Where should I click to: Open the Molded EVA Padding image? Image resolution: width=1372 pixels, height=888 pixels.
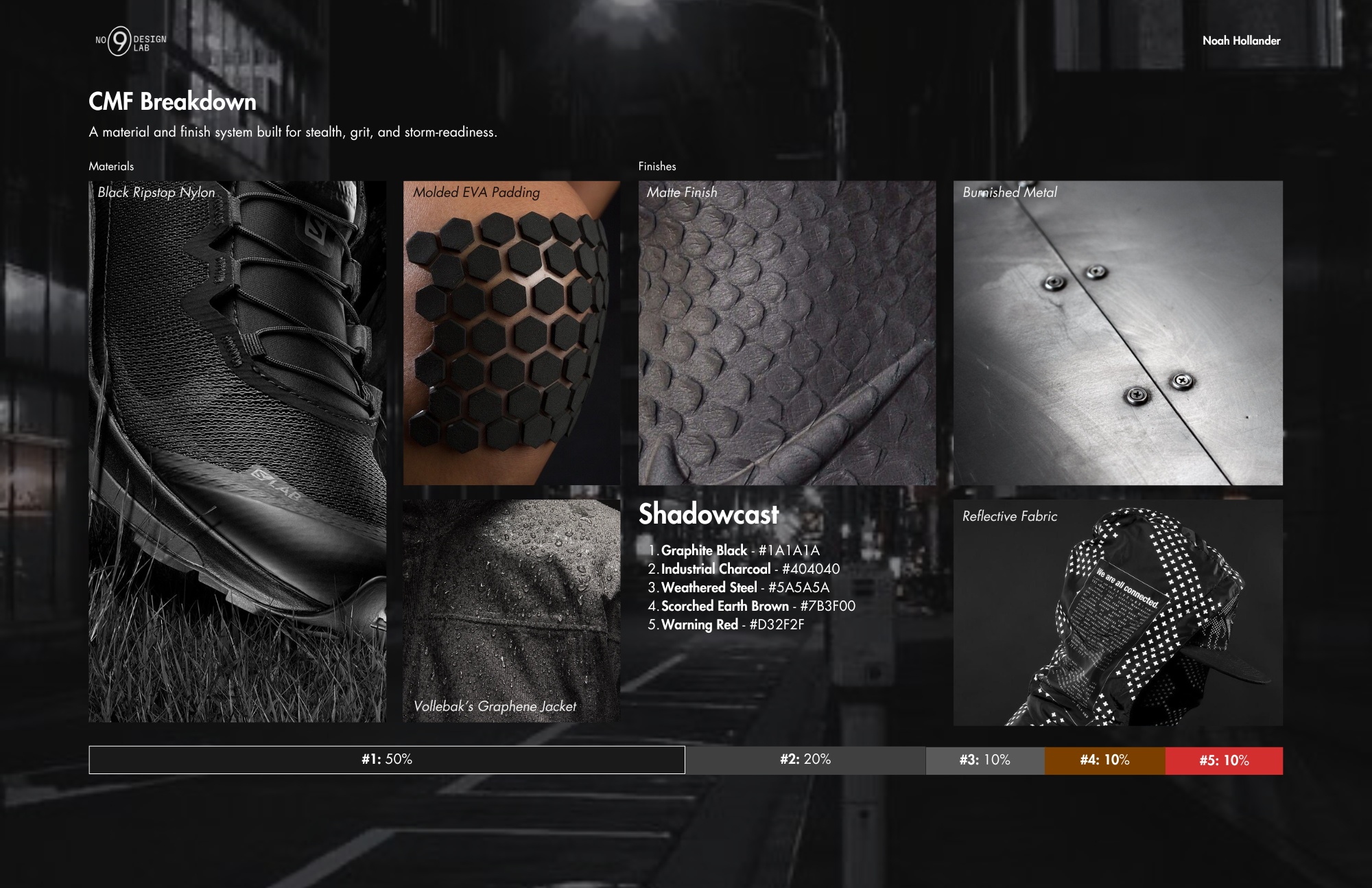[x=511, y=333]
